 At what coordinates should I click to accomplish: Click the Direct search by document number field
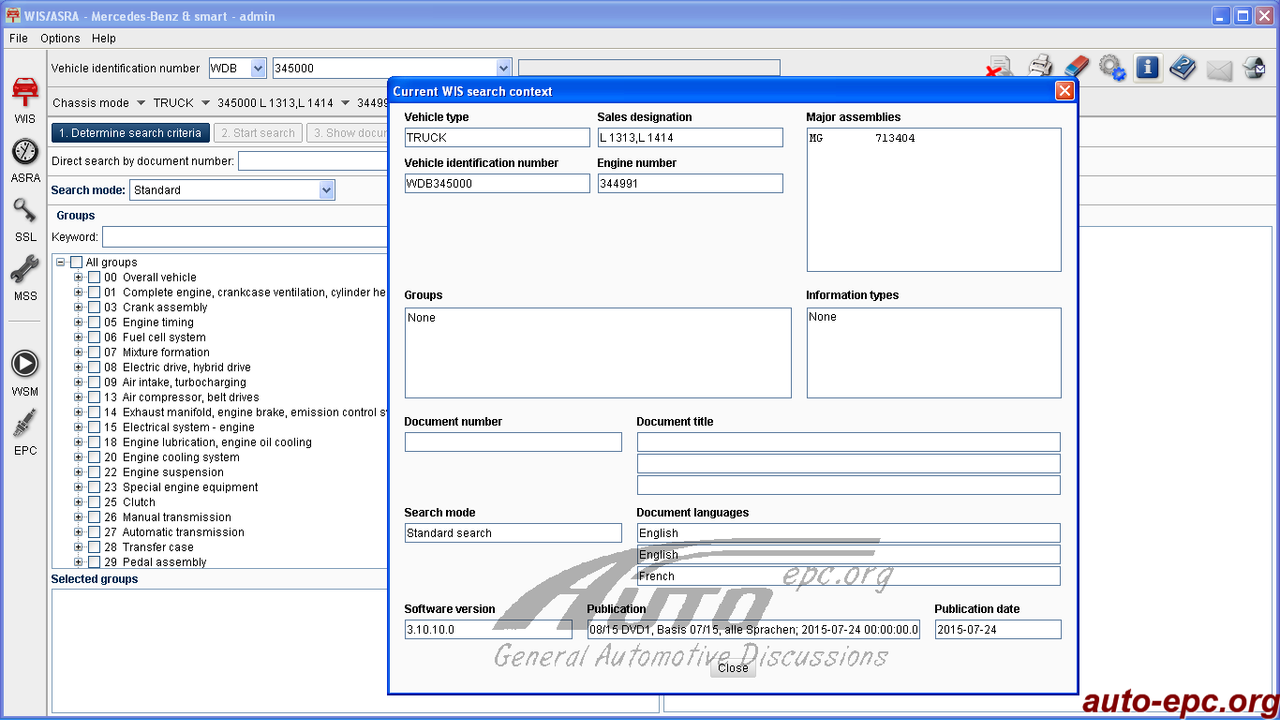click(x=313, y=161)
